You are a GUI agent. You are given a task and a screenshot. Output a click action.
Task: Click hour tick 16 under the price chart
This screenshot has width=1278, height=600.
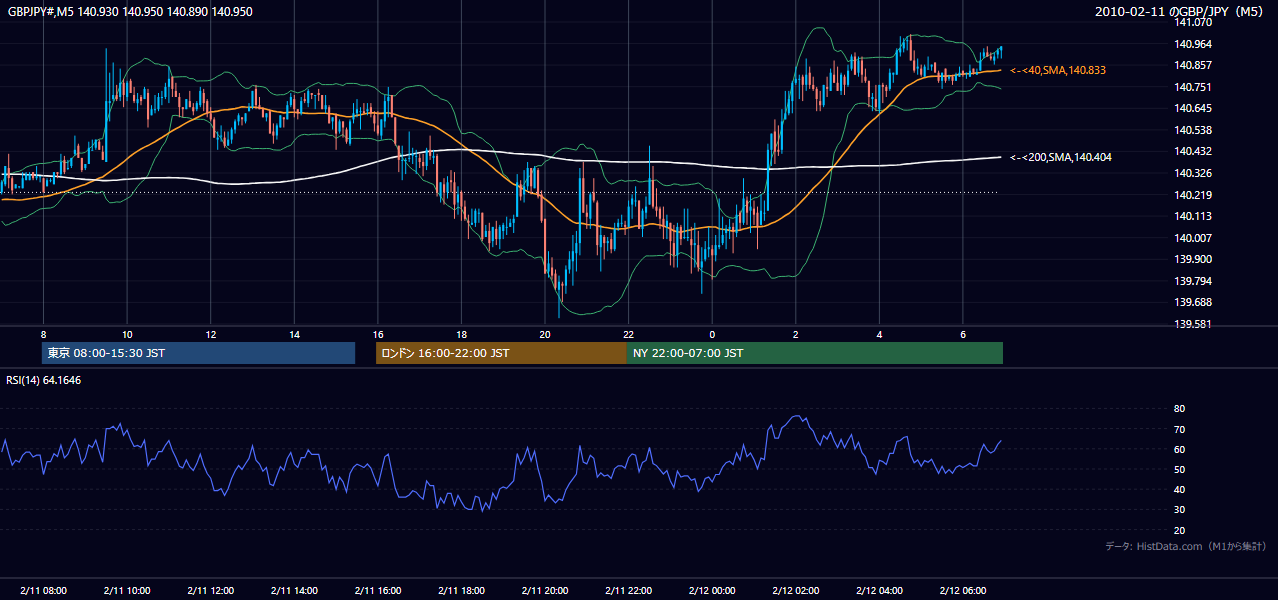(x=378, y=334)
